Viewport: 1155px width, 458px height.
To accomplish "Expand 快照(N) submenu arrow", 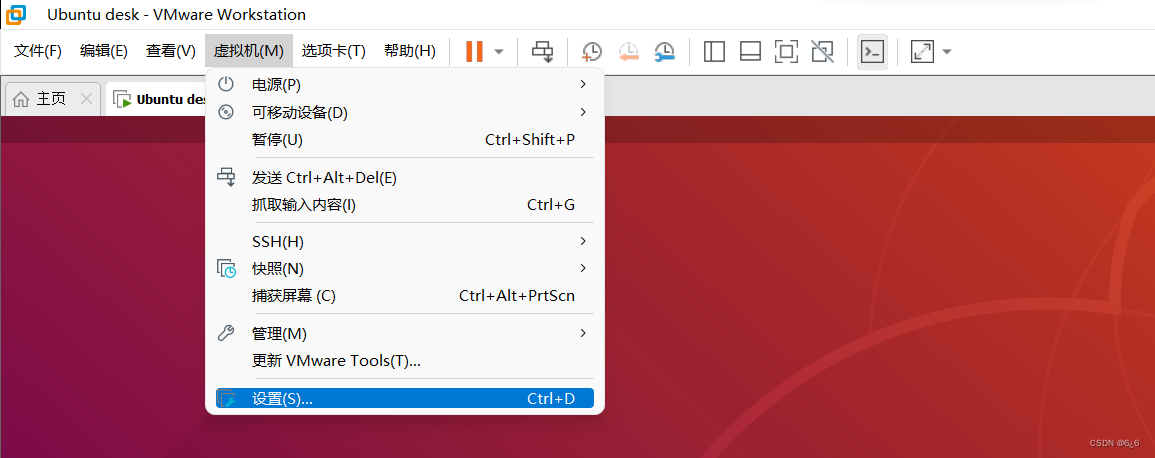I will [583, 267].
